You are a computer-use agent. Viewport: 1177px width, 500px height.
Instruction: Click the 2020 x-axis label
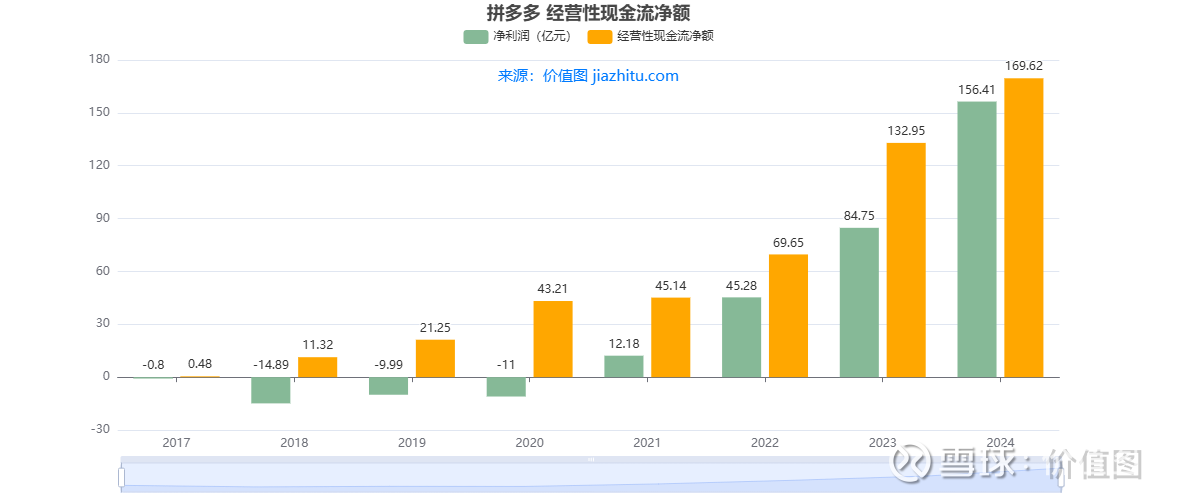click(x=529, y=443)
